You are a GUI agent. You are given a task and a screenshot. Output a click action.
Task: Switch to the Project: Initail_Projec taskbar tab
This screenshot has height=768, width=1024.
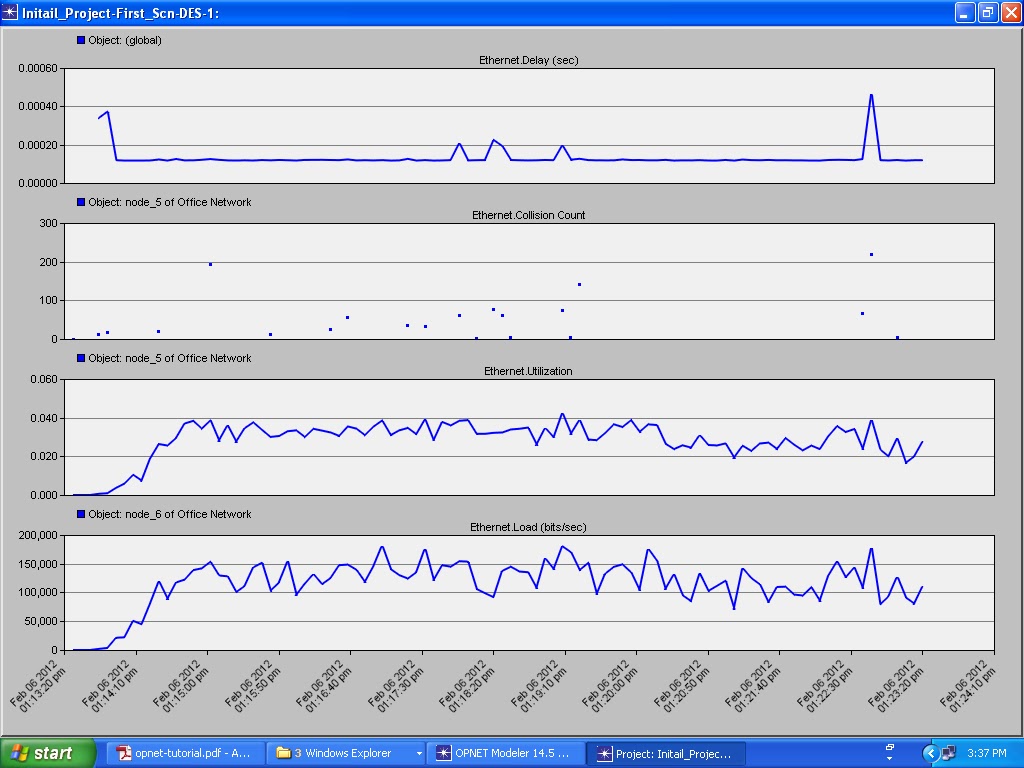pyautogui.click(x=665, y=753)
